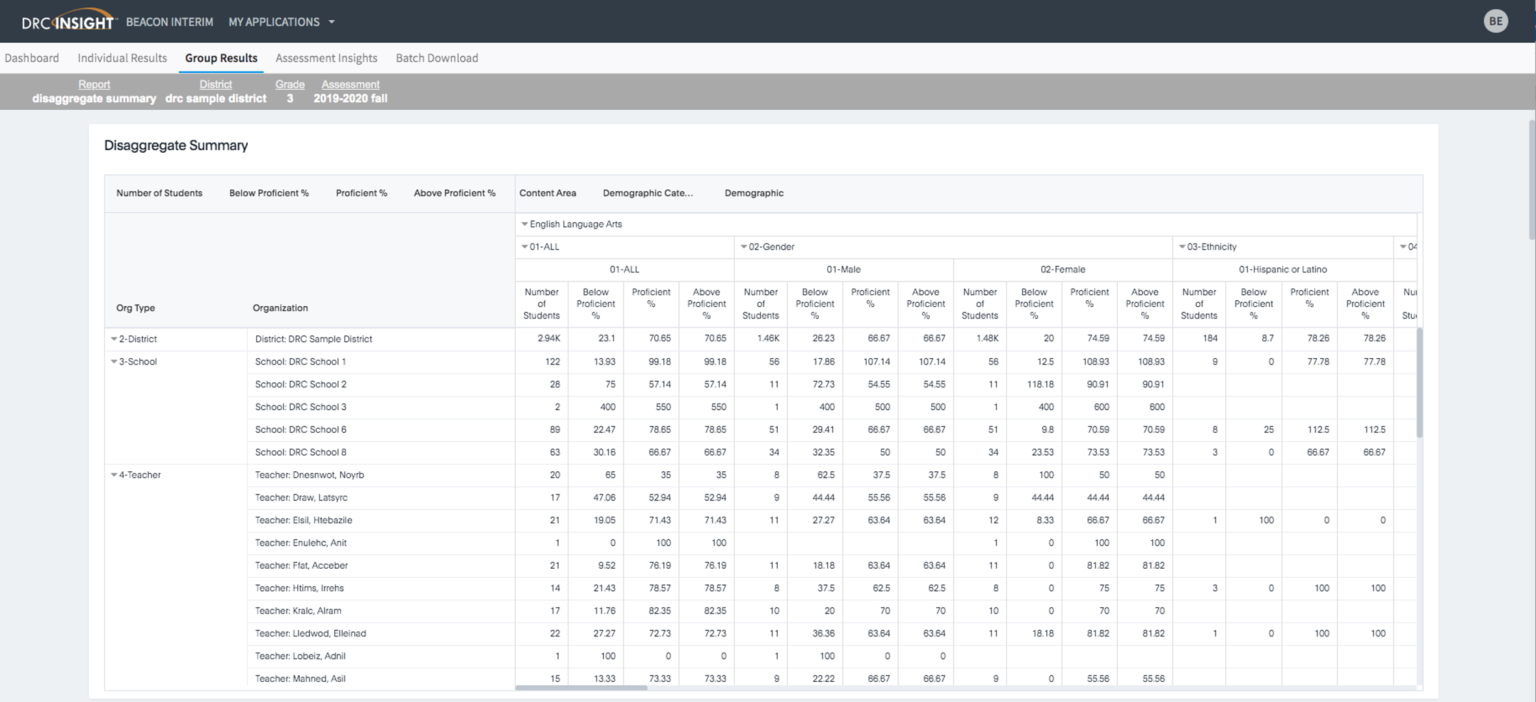
Task: Open the Assessment link for 2019-2020 fall
Action: (350, 84)
